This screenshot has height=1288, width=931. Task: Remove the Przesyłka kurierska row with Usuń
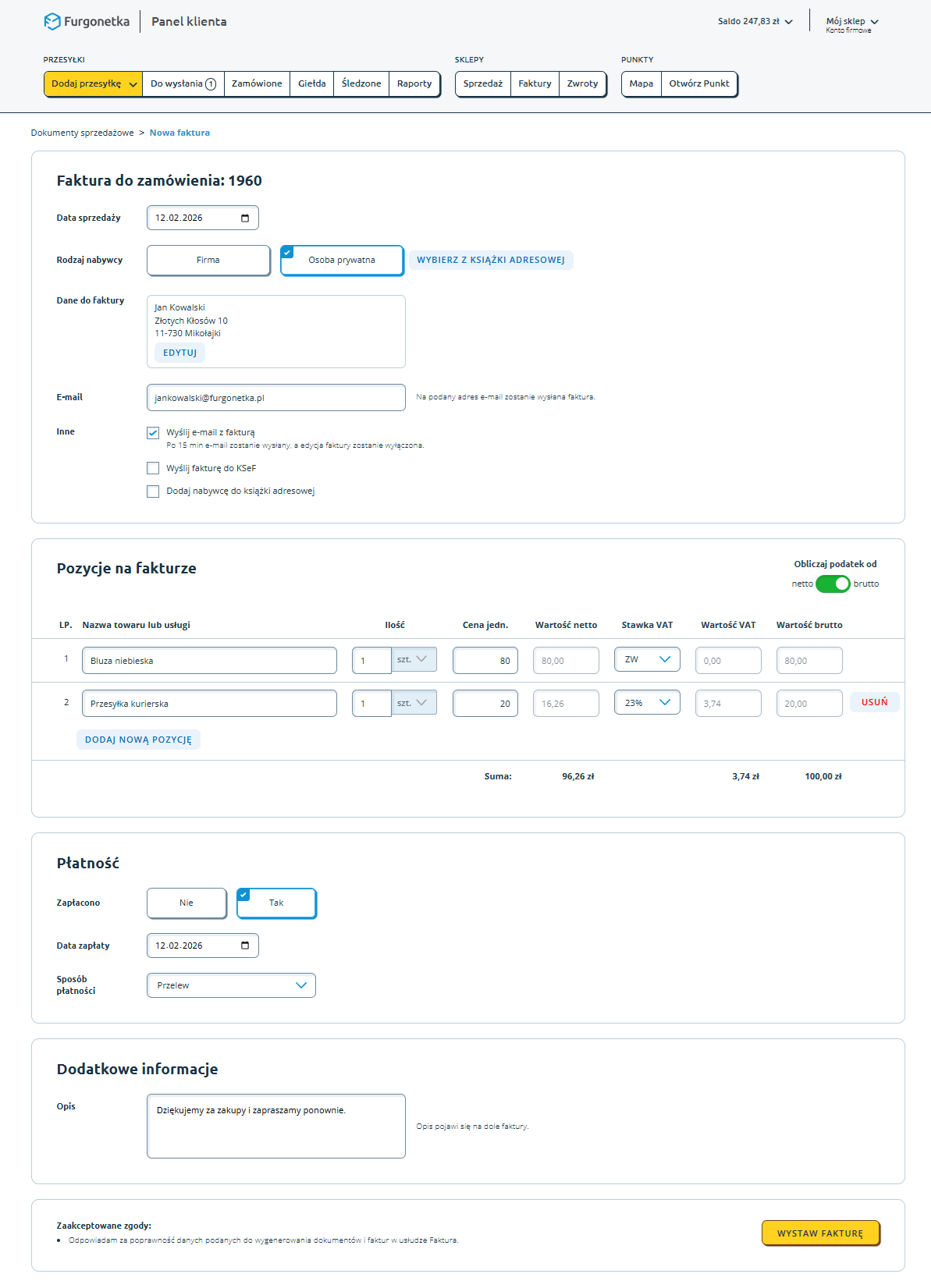(x=874, y=702)
